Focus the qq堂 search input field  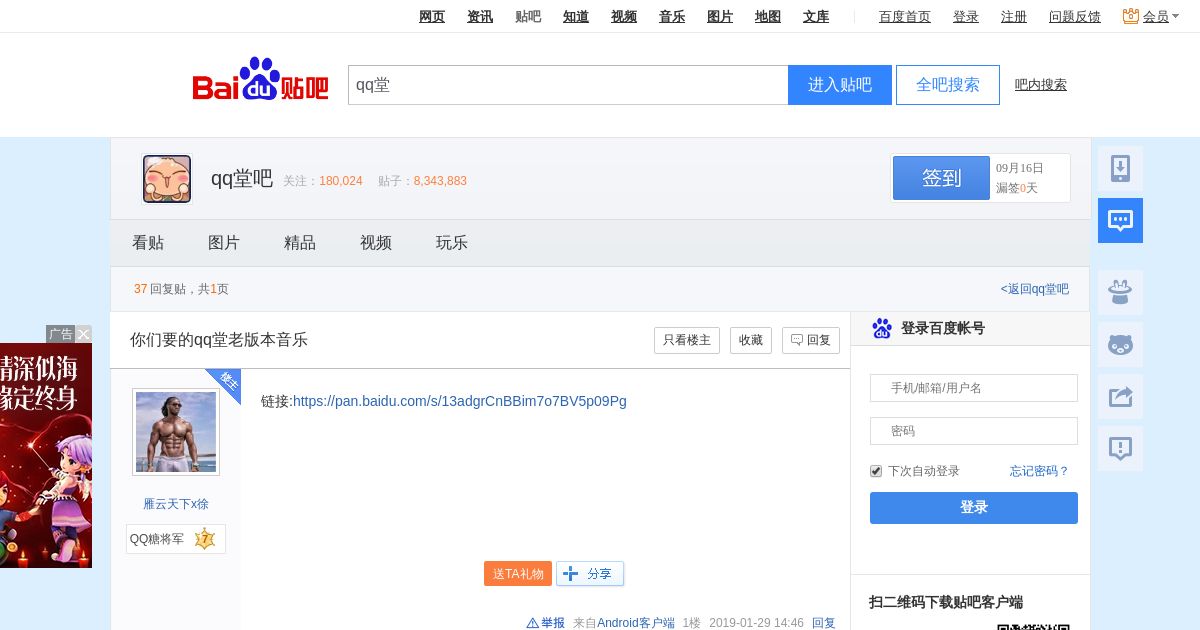[568, 85]
